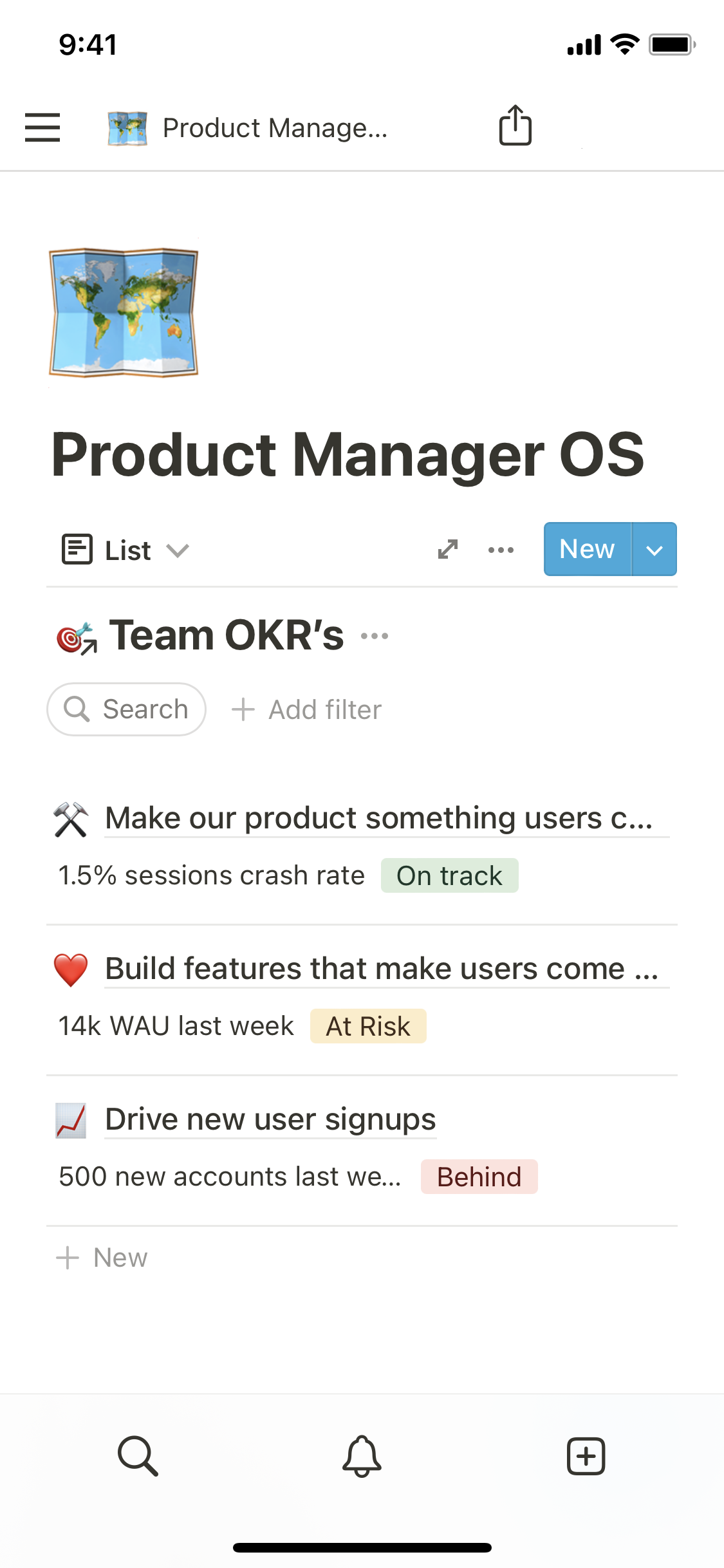724x1568 pixels.
Task: Tap the bottom new page icon
Action: (x=586, y=1455)
